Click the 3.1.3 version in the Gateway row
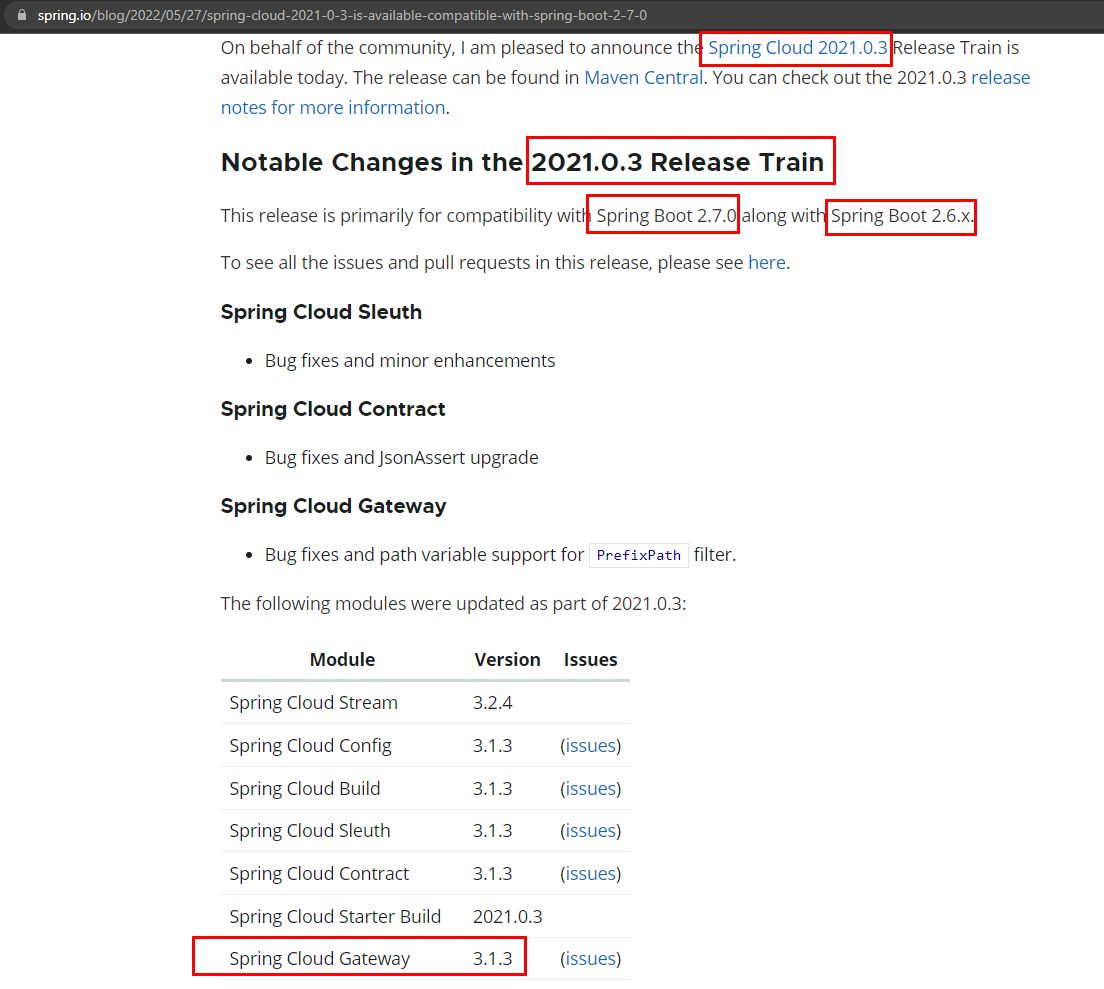Screen dimensions: 1104x989 click(492, 959)
